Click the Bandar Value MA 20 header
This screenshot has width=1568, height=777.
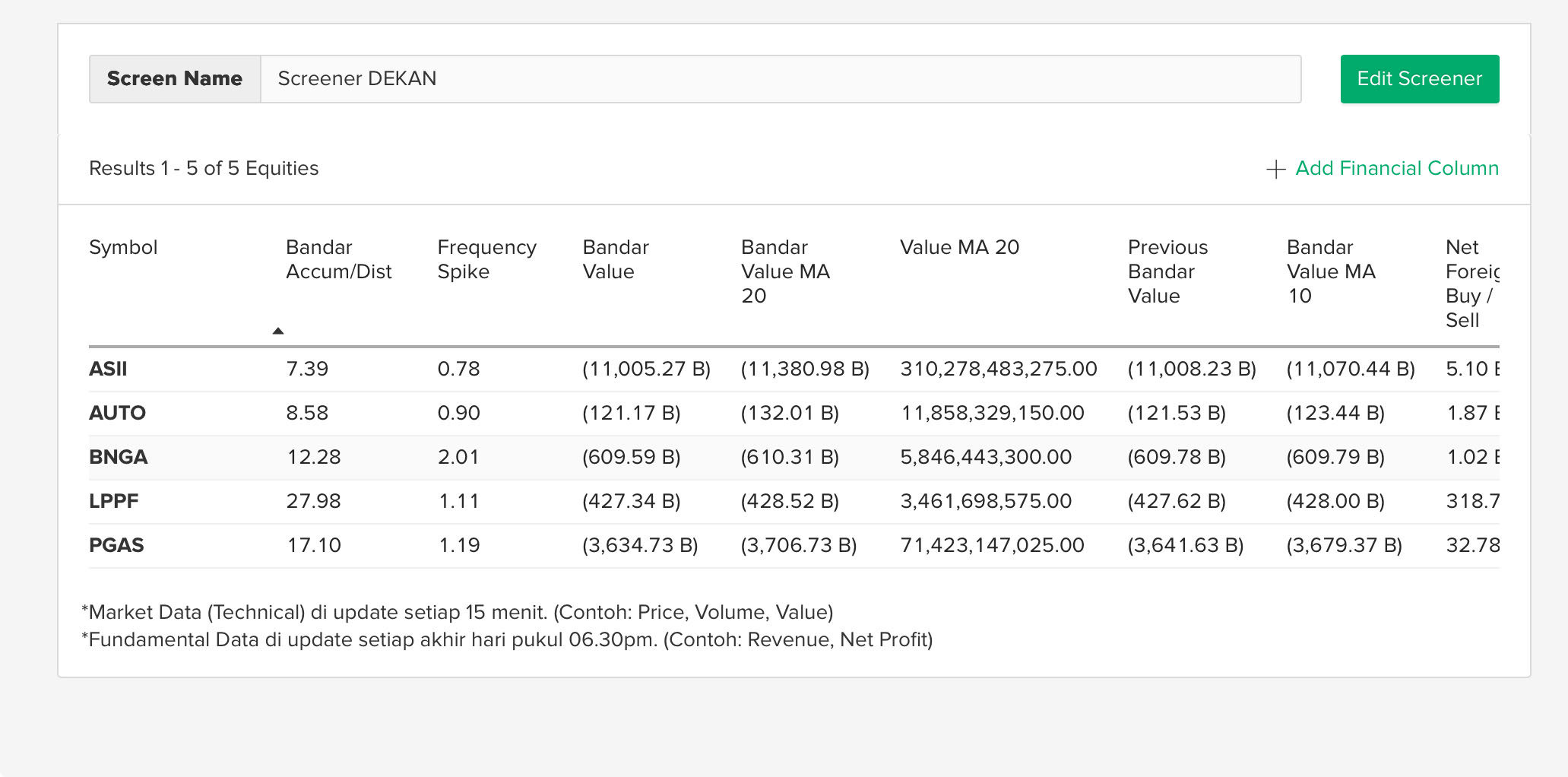tap(784, 271)
